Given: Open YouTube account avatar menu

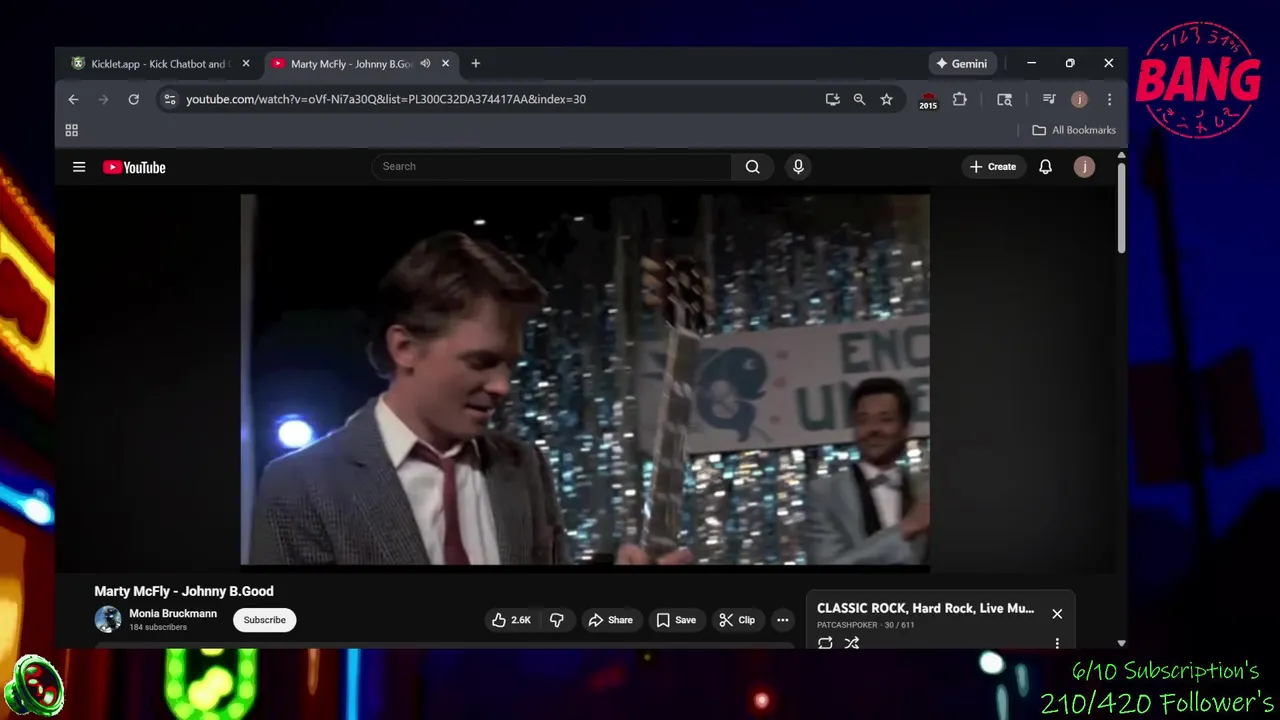Looking at the screenshot, I should pyautogui.click(x=1084, y=167).
